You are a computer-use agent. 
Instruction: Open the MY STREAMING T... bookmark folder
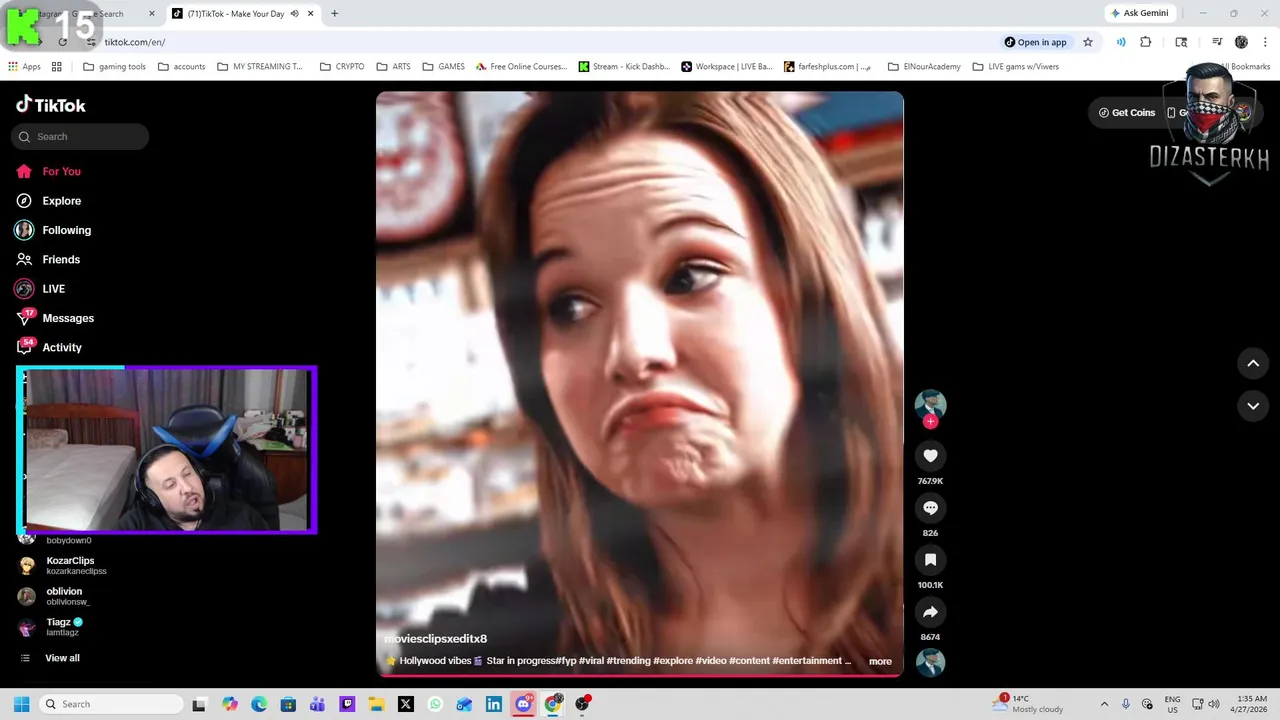[x=259, y=67]
